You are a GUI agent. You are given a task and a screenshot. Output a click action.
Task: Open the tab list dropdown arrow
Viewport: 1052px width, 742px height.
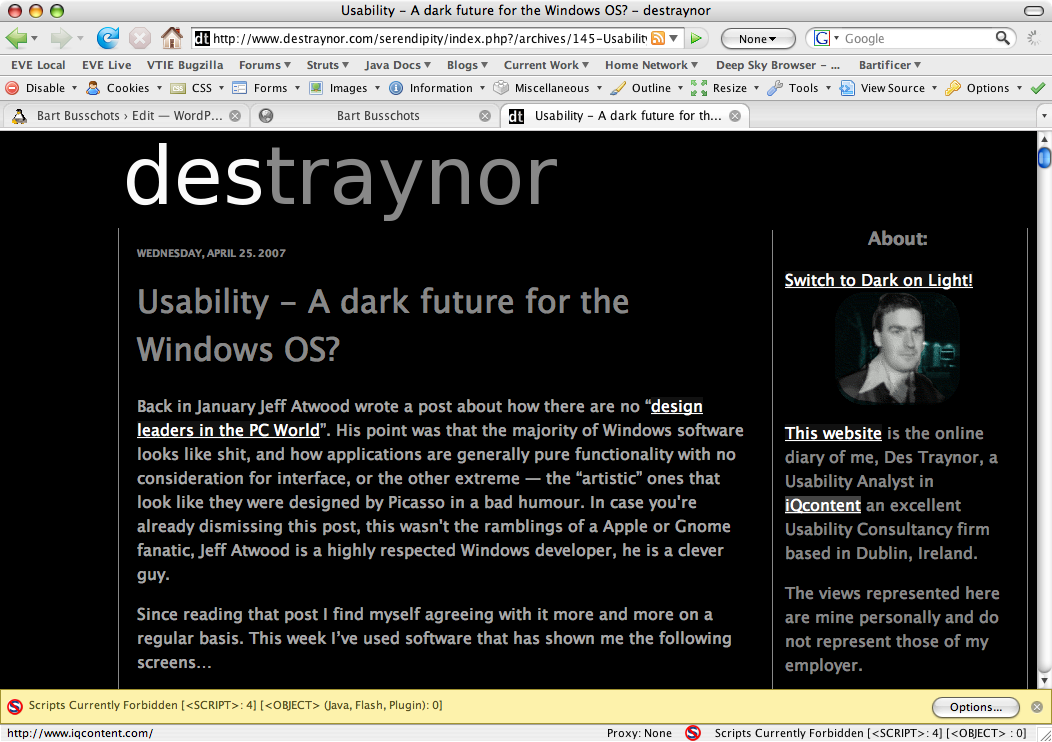(1043, 116)
